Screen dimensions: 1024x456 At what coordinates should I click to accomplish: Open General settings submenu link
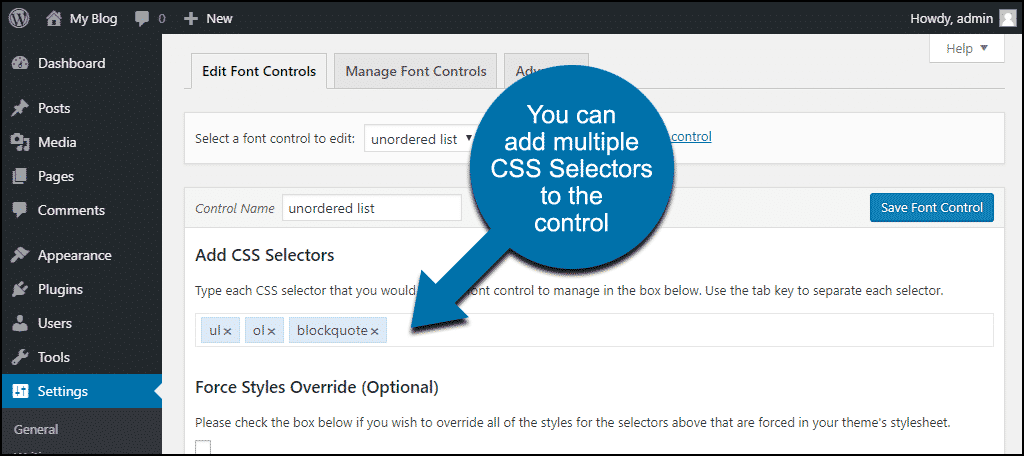click(36, 429)
